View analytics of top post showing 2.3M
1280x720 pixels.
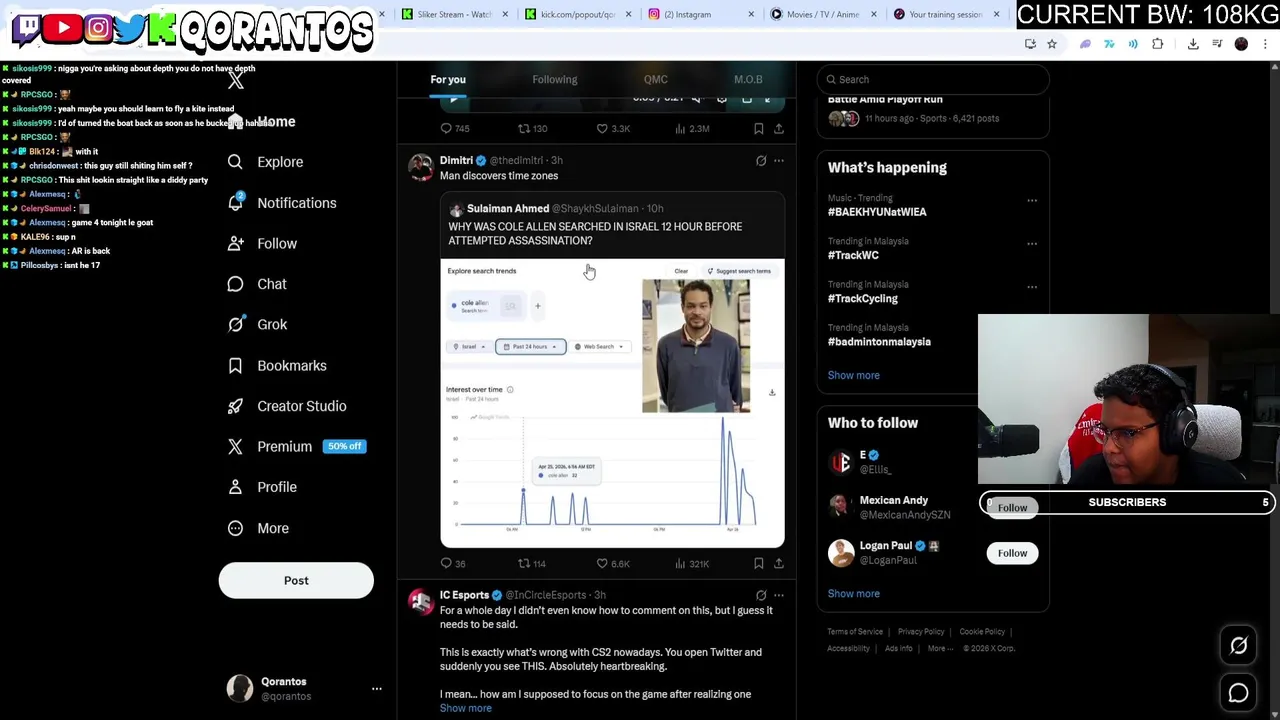pyautogui.click(x=692, y=129)
